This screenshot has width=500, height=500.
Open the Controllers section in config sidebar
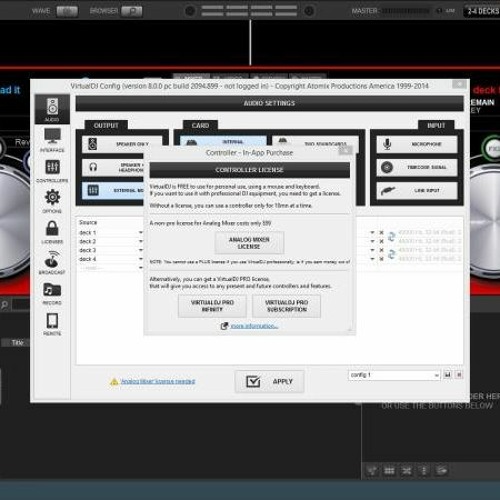(x=52, y=171)
